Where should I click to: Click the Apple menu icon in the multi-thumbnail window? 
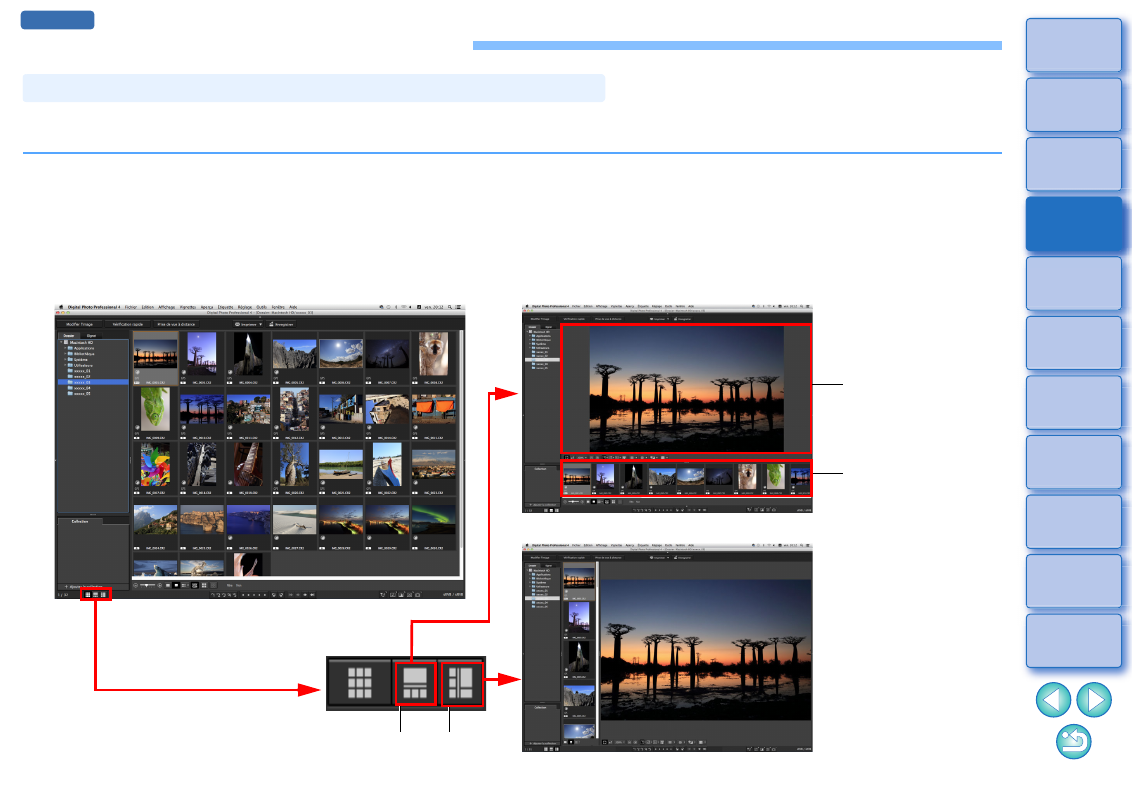coord(61,307)
